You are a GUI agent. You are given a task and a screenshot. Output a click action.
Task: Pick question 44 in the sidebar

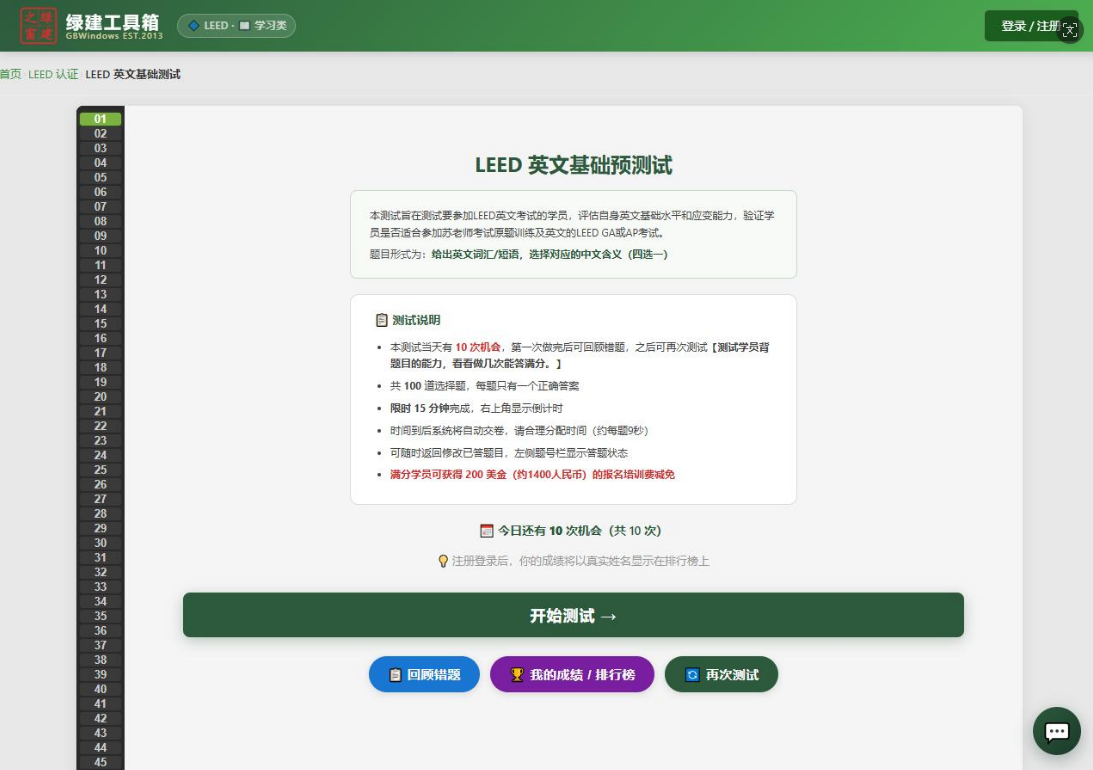tap(100, 748)
